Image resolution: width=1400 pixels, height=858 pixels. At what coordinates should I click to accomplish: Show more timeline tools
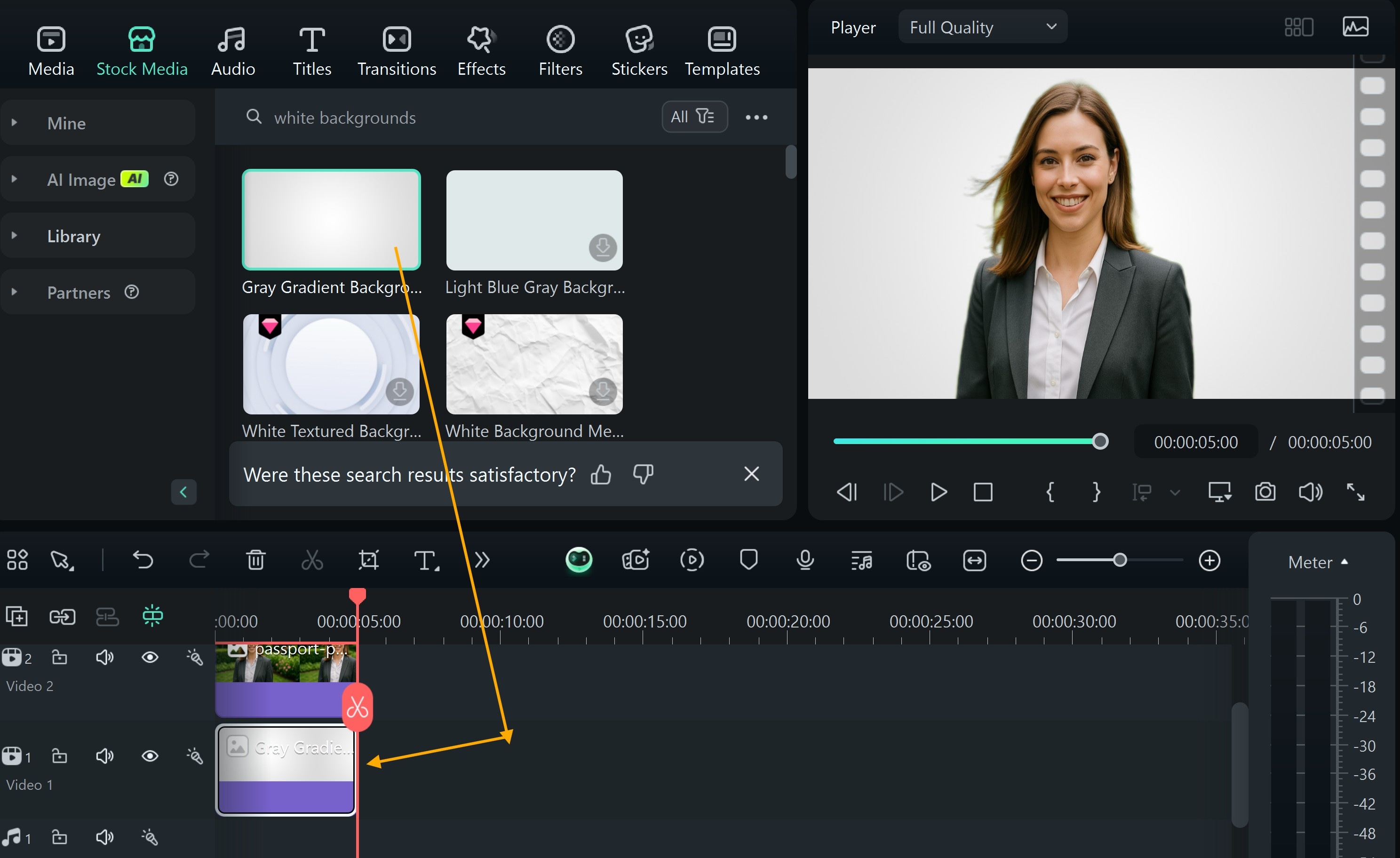[482, 560]
